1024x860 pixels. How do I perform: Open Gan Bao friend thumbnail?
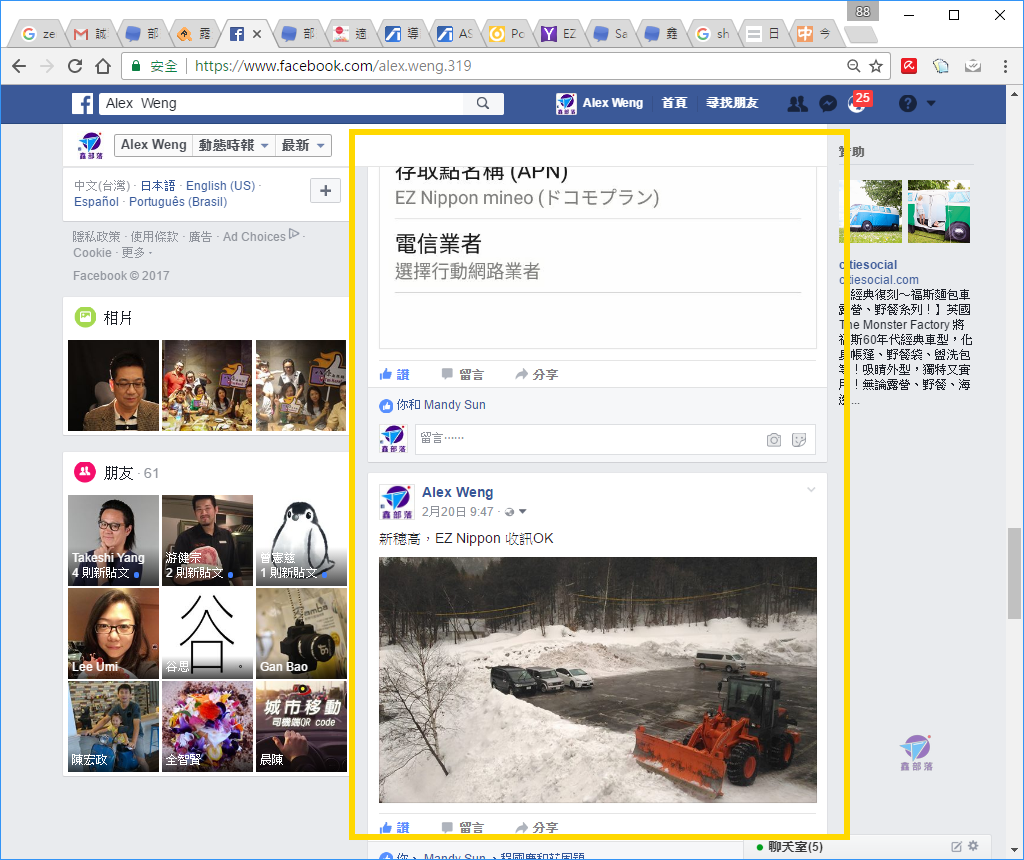(x=301, y=633)
